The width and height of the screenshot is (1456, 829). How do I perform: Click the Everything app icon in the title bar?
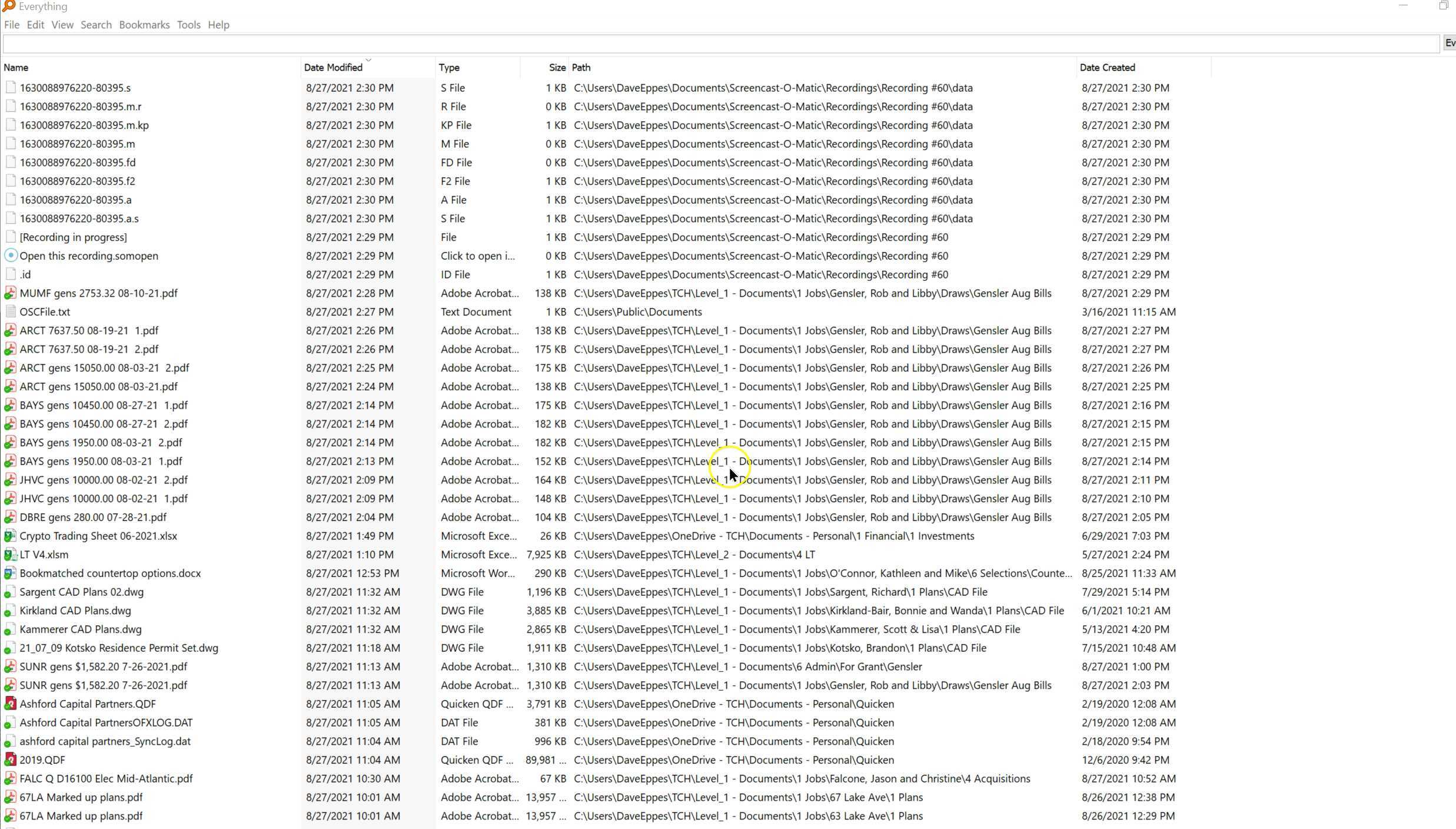pyautogui.click(x=8, y=6)
